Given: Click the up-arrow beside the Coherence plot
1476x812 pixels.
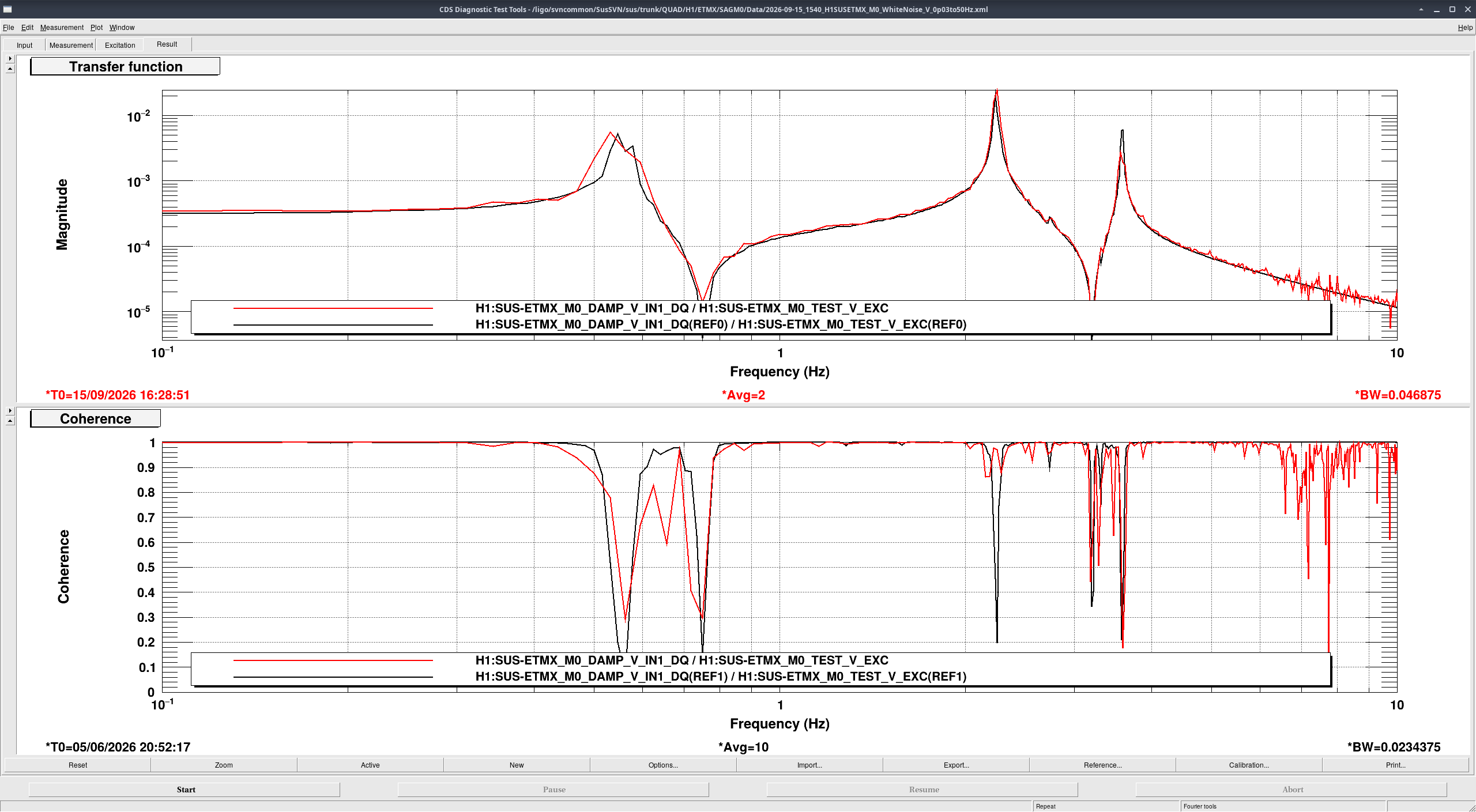Looking at the screenshot, I should coord(10,421).
